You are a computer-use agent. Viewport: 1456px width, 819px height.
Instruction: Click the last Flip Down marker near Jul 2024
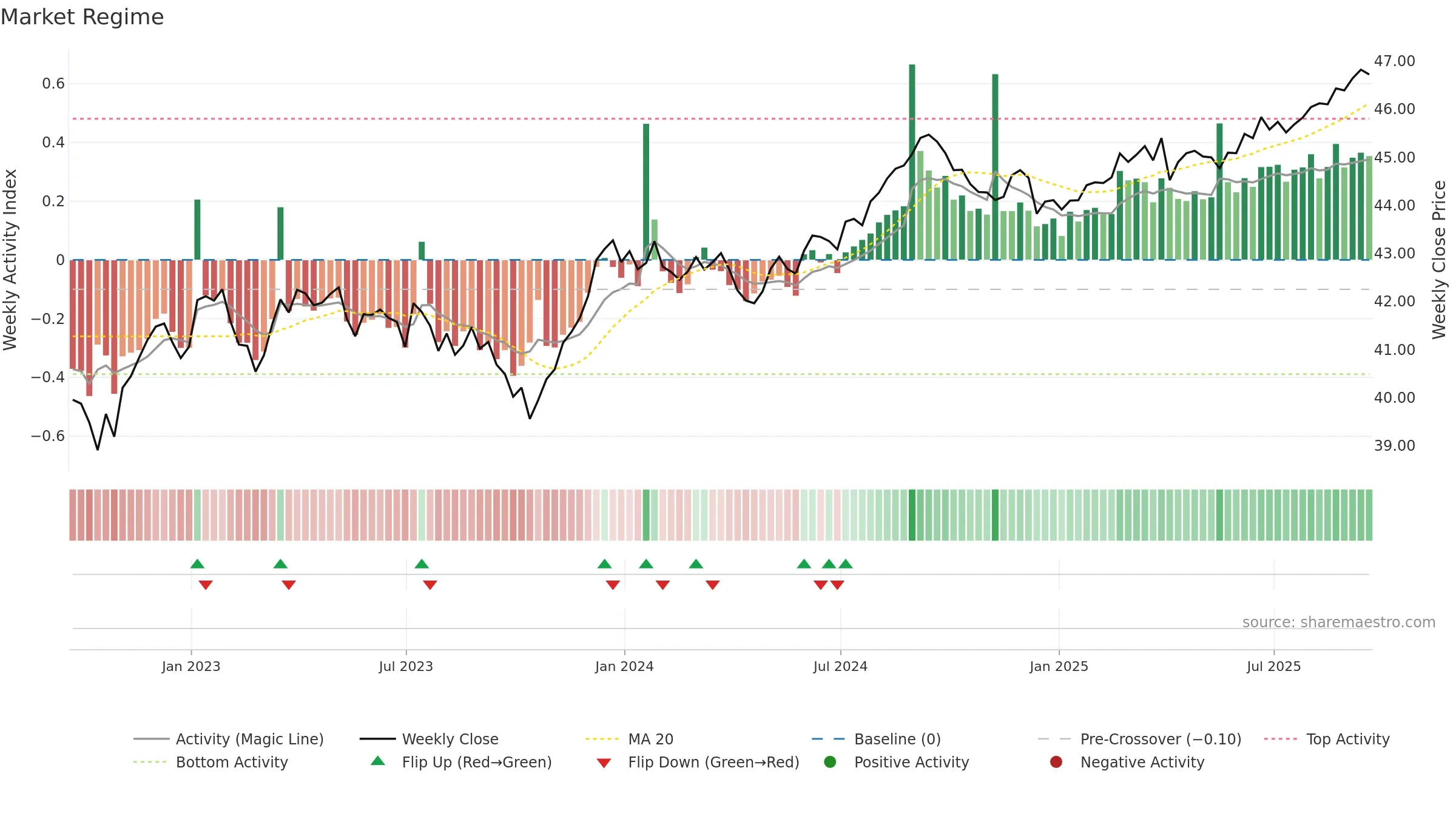tap(837, 585)
